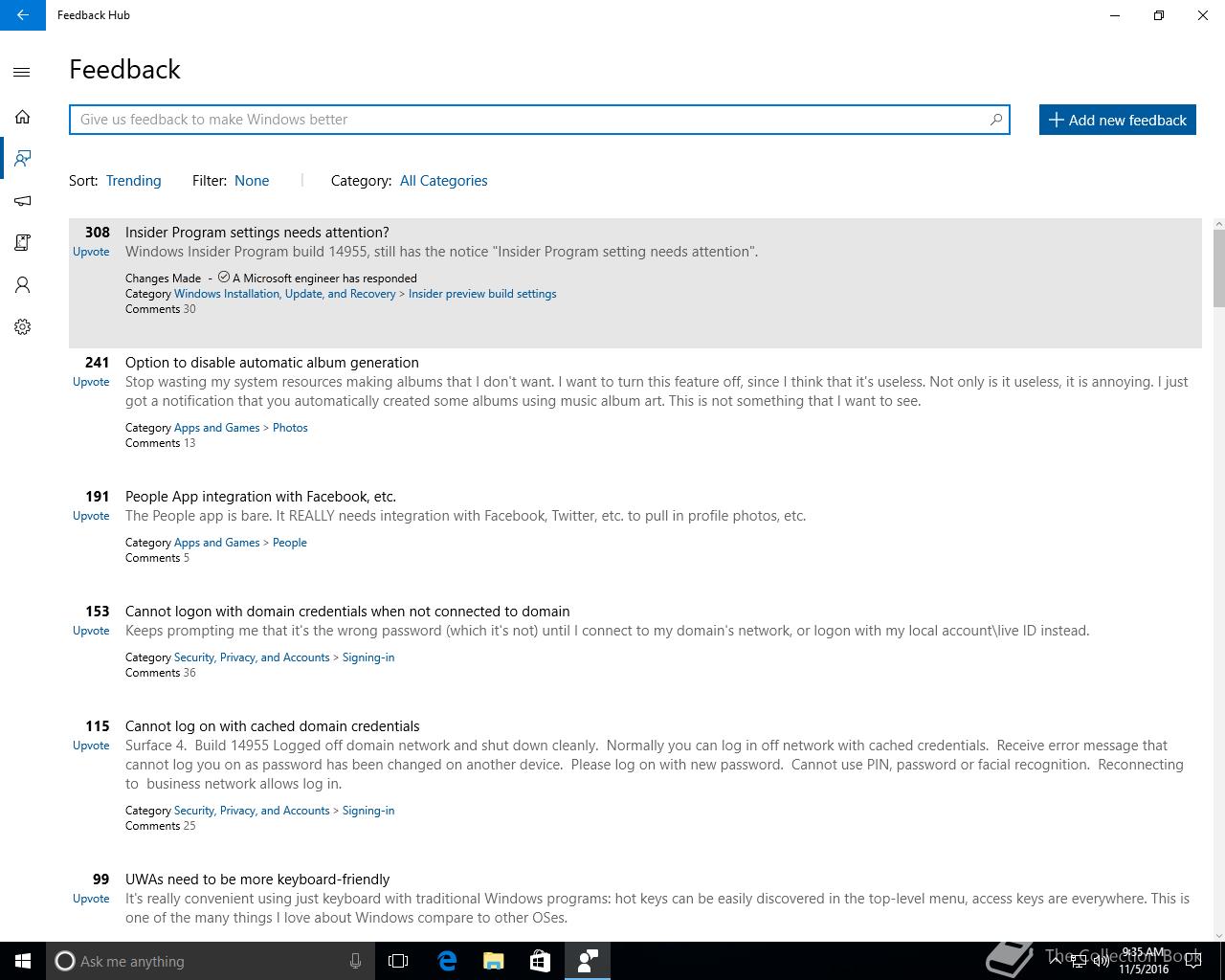Click the People category link
This screenshot has width=1225, height=980.
[x=289, y=543]
